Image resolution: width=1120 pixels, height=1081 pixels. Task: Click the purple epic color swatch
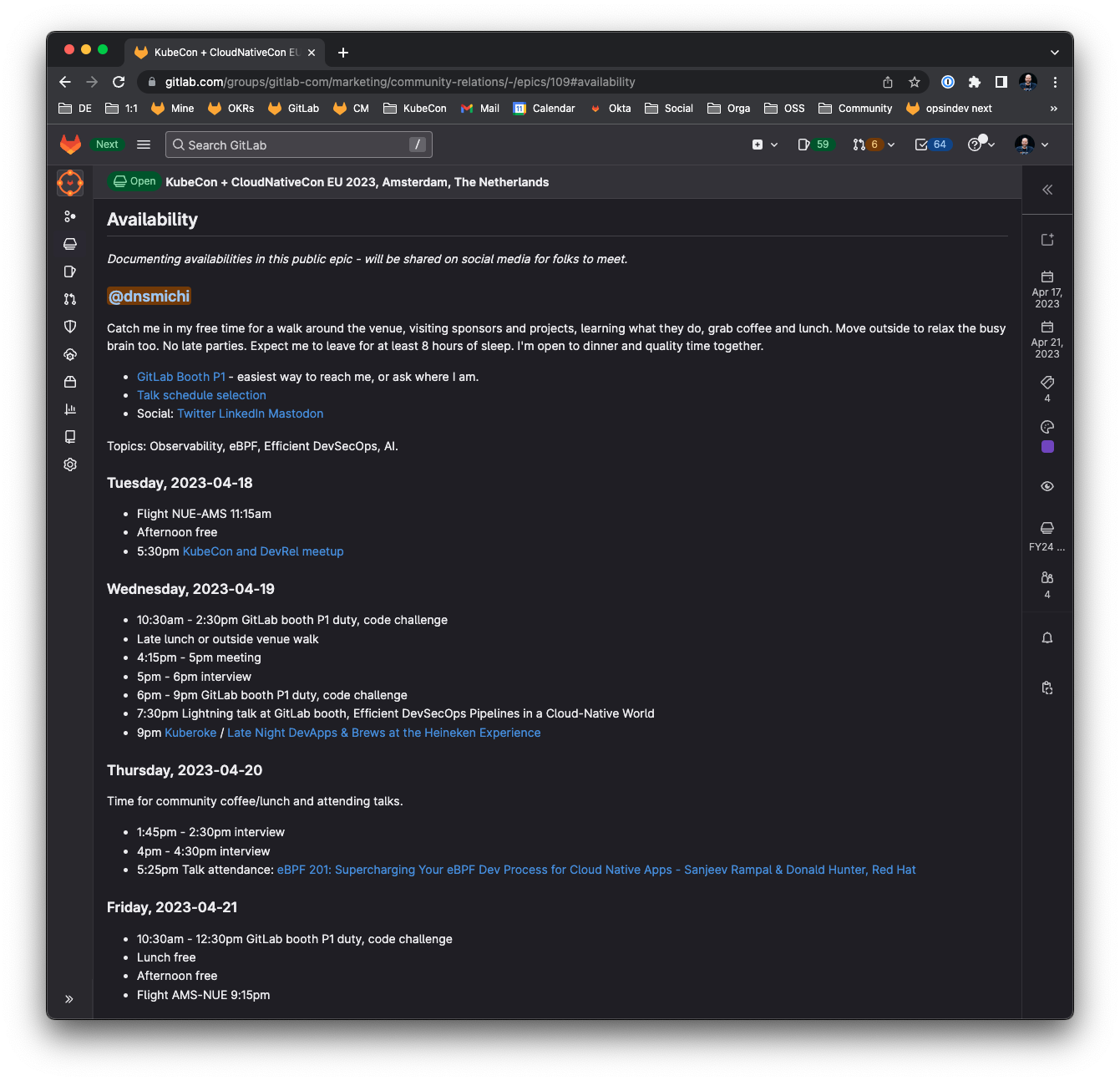pyautogui.click(x=1047, y=447)
